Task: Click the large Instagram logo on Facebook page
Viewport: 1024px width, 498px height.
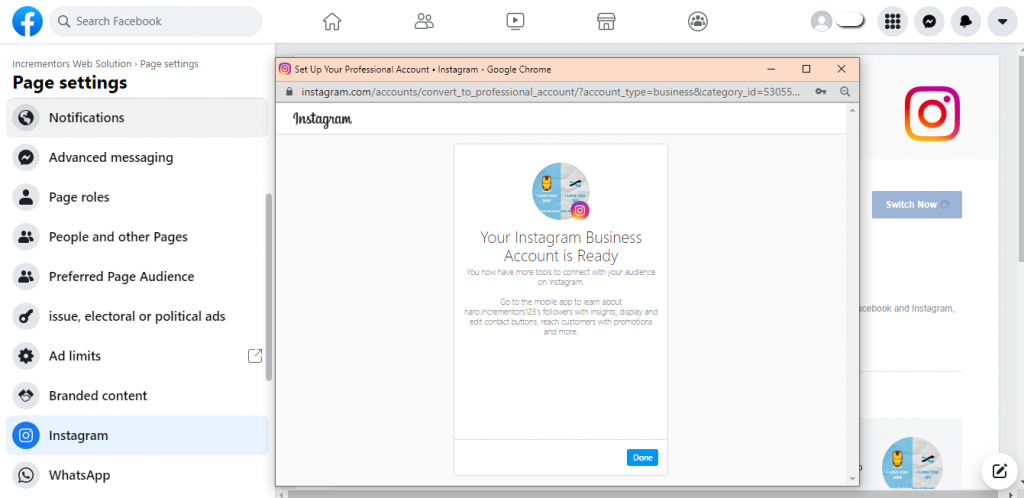Action: (x=932, y=114)
